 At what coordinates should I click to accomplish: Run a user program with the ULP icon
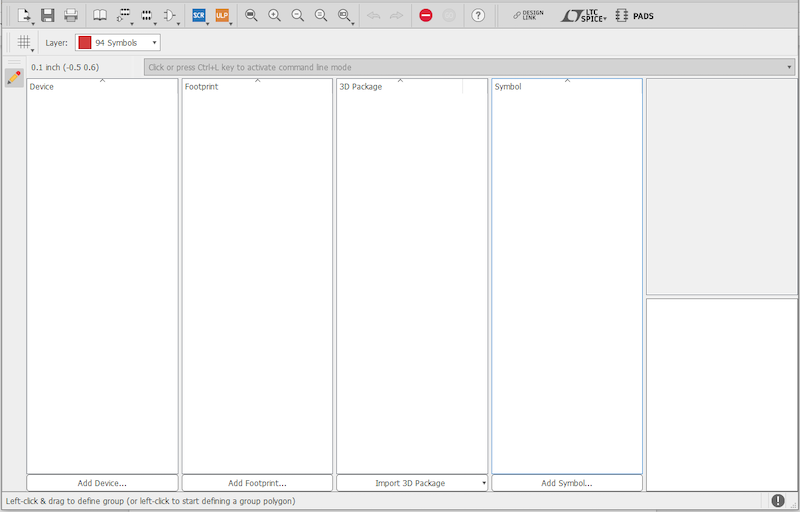tap(222, 15)
